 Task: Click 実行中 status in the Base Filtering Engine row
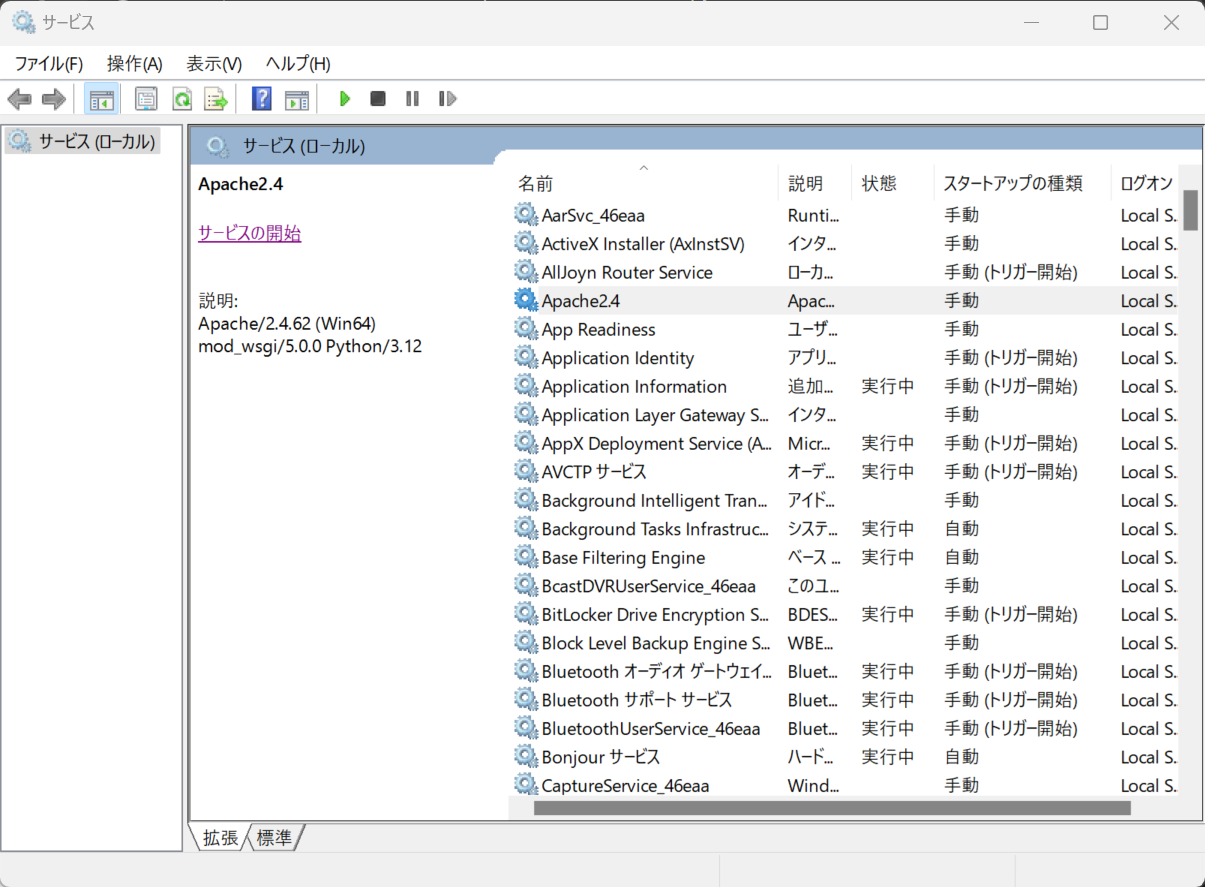tap(888, 557)
